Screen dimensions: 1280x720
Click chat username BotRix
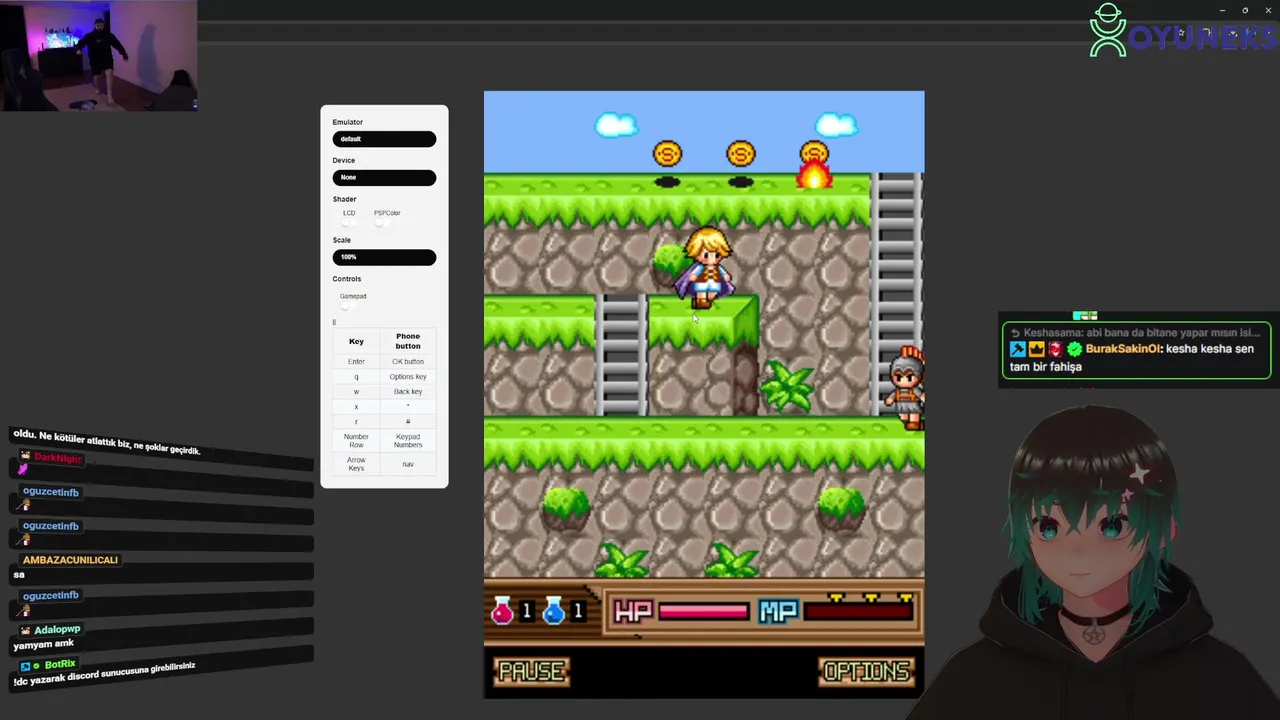tap(60, 664)
